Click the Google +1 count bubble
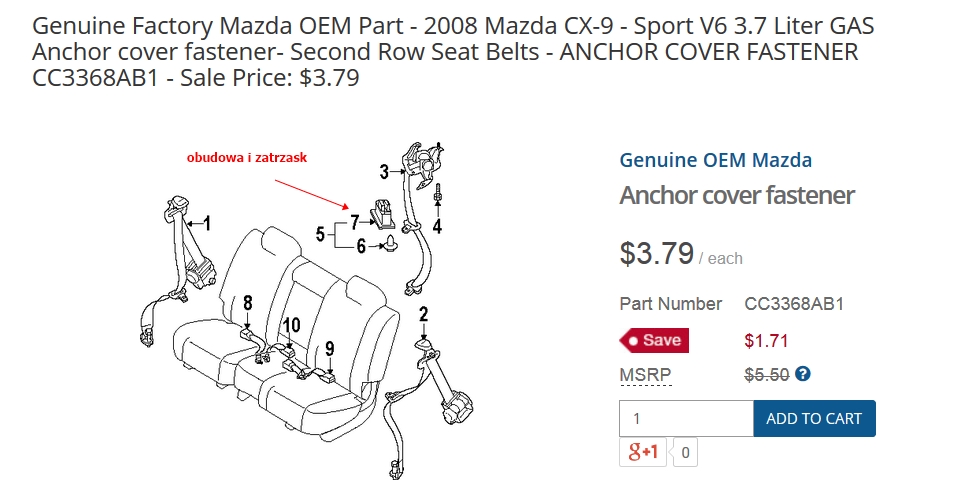This screenshot has width=972, height=500. [685, 453]
